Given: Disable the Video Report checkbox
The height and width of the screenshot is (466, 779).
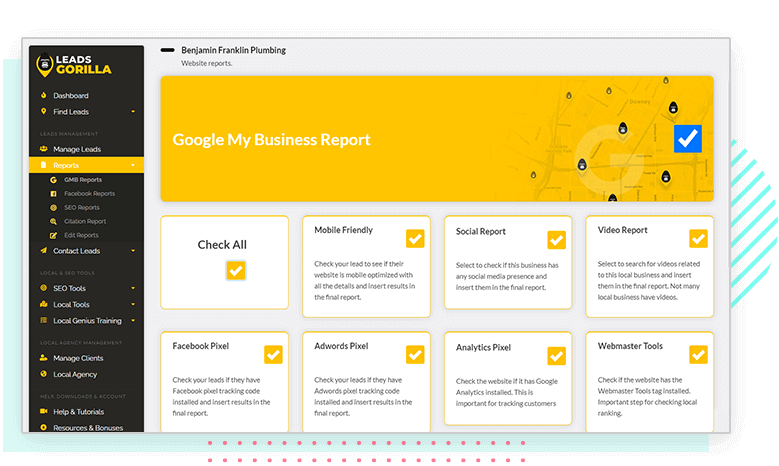Looking at the screenshot, I should point(698,238).
